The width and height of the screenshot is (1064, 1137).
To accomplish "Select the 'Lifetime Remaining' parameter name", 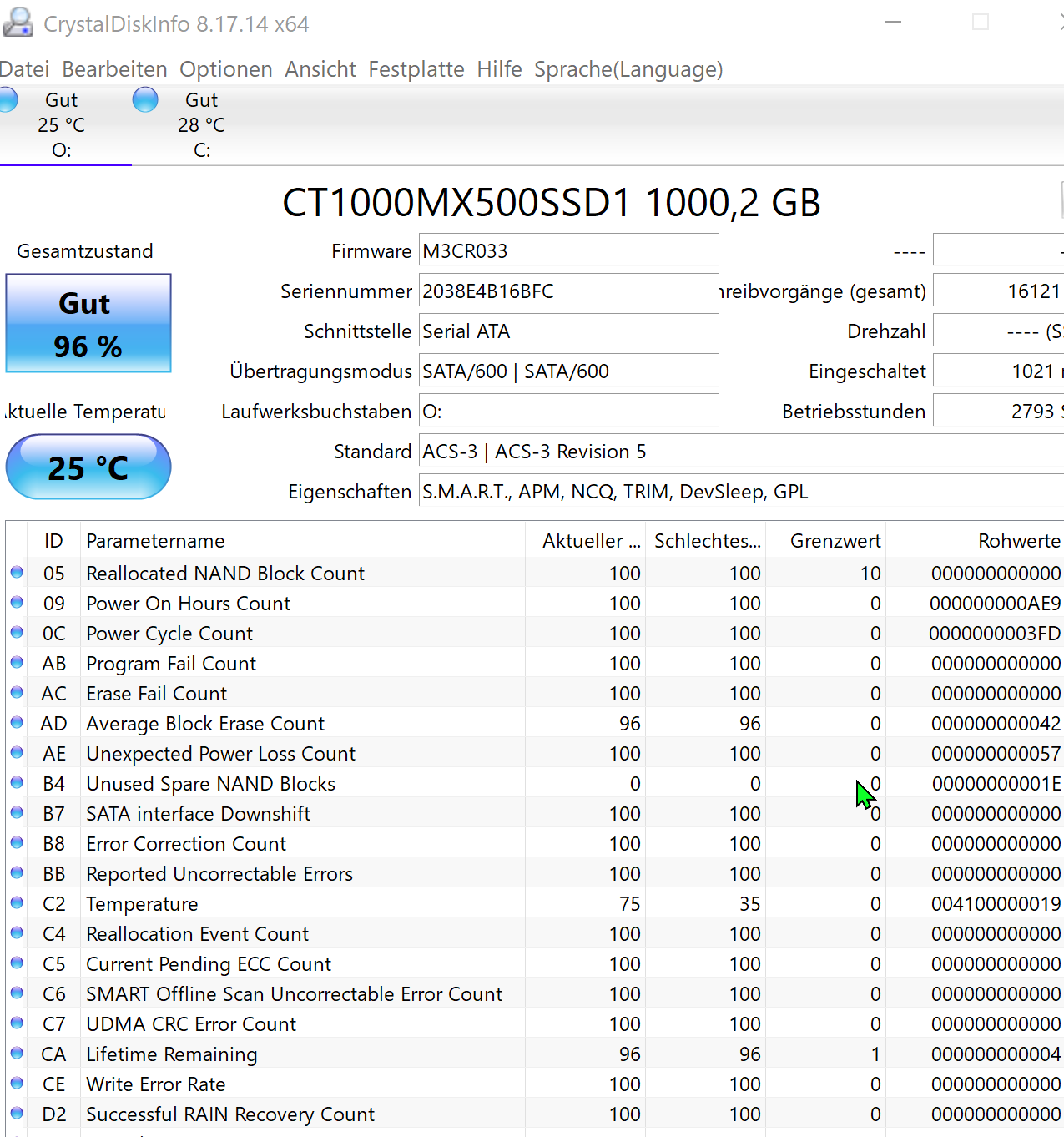I will pyautogui.click(x=172, y=1054).
